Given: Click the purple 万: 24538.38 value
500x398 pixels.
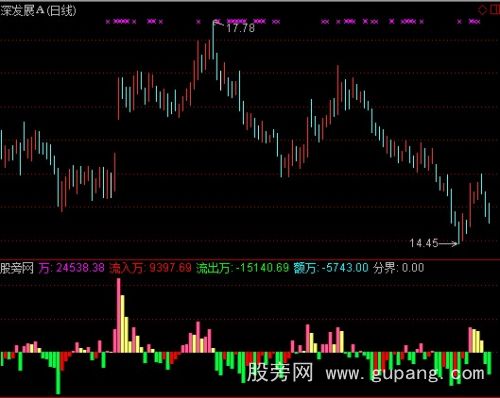Looking at the screenshot, I should click(72, 268).
